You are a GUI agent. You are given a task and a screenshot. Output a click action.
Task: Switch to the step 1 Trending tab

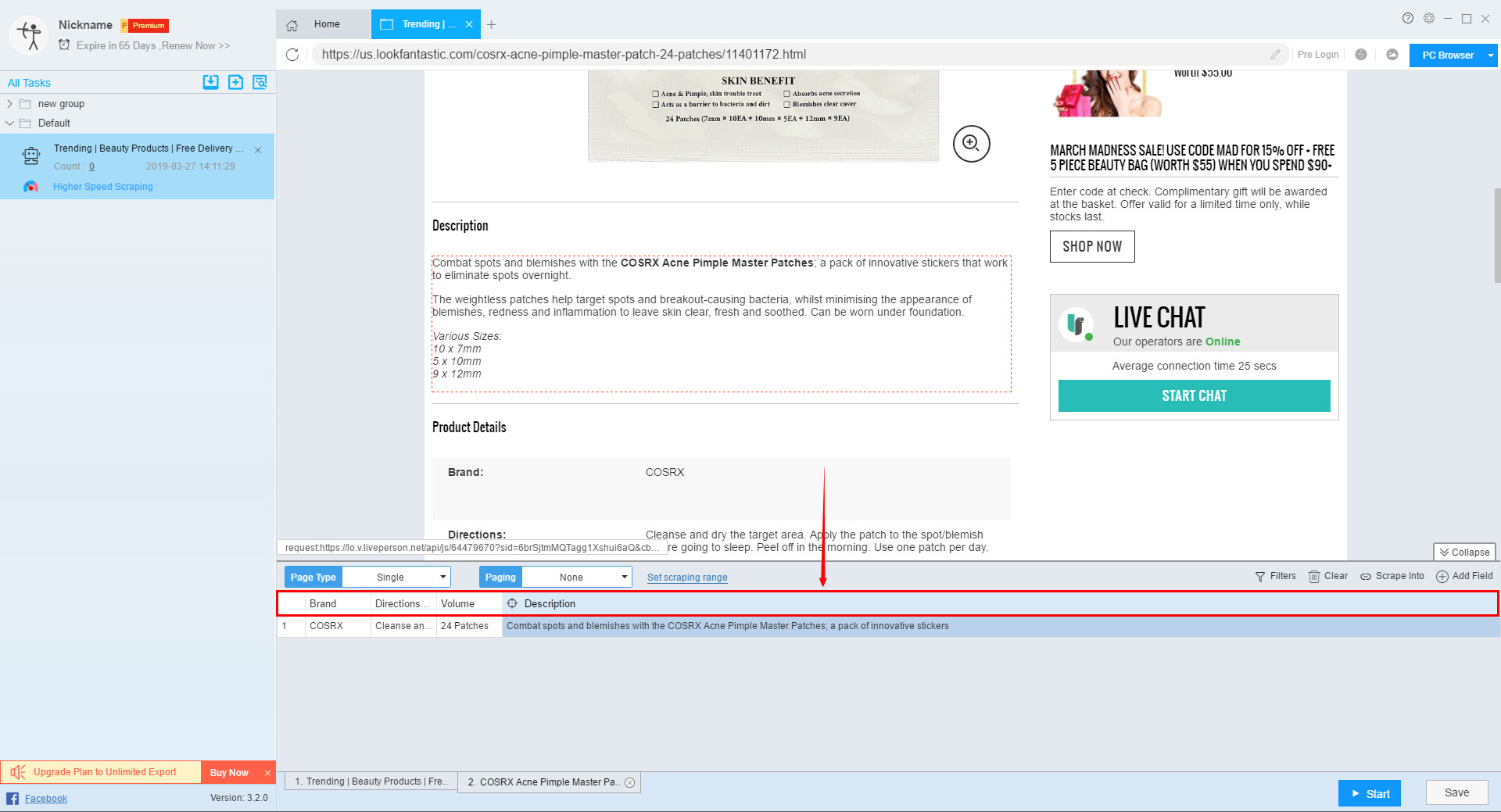(x=371, y=782)
